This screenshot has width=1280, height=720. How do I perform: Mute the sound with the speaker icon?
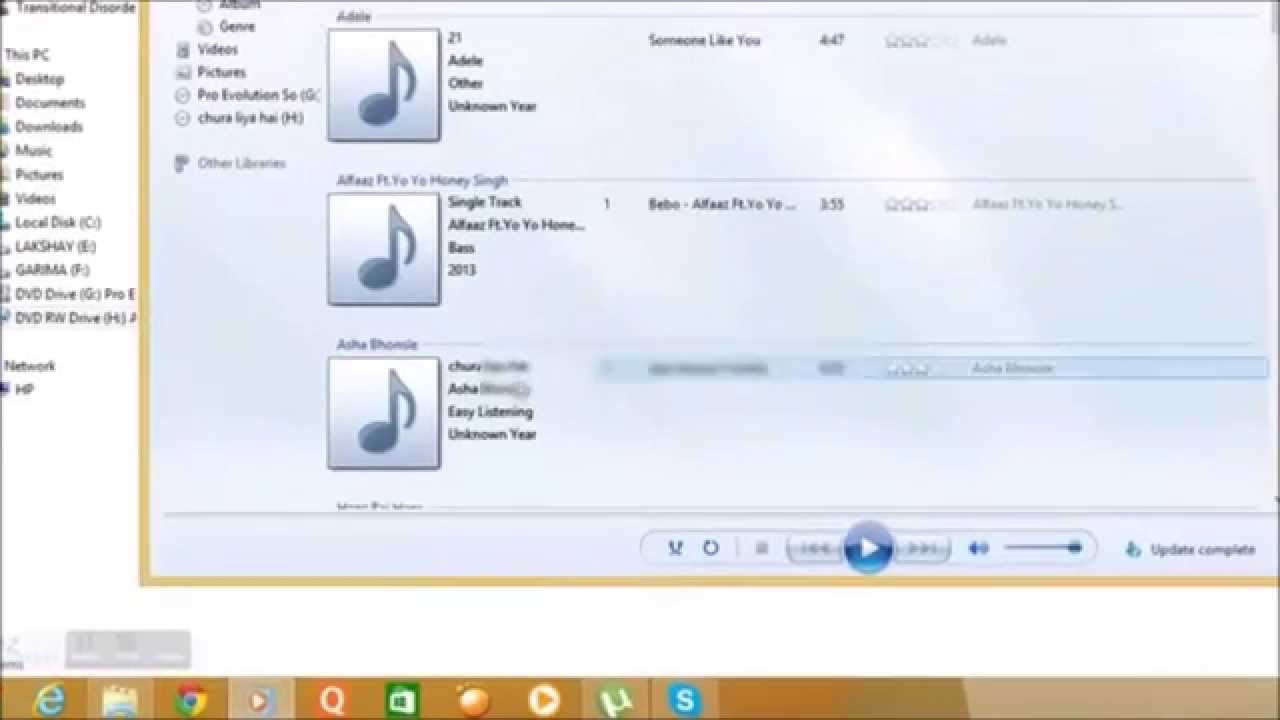tap(979, 548)
